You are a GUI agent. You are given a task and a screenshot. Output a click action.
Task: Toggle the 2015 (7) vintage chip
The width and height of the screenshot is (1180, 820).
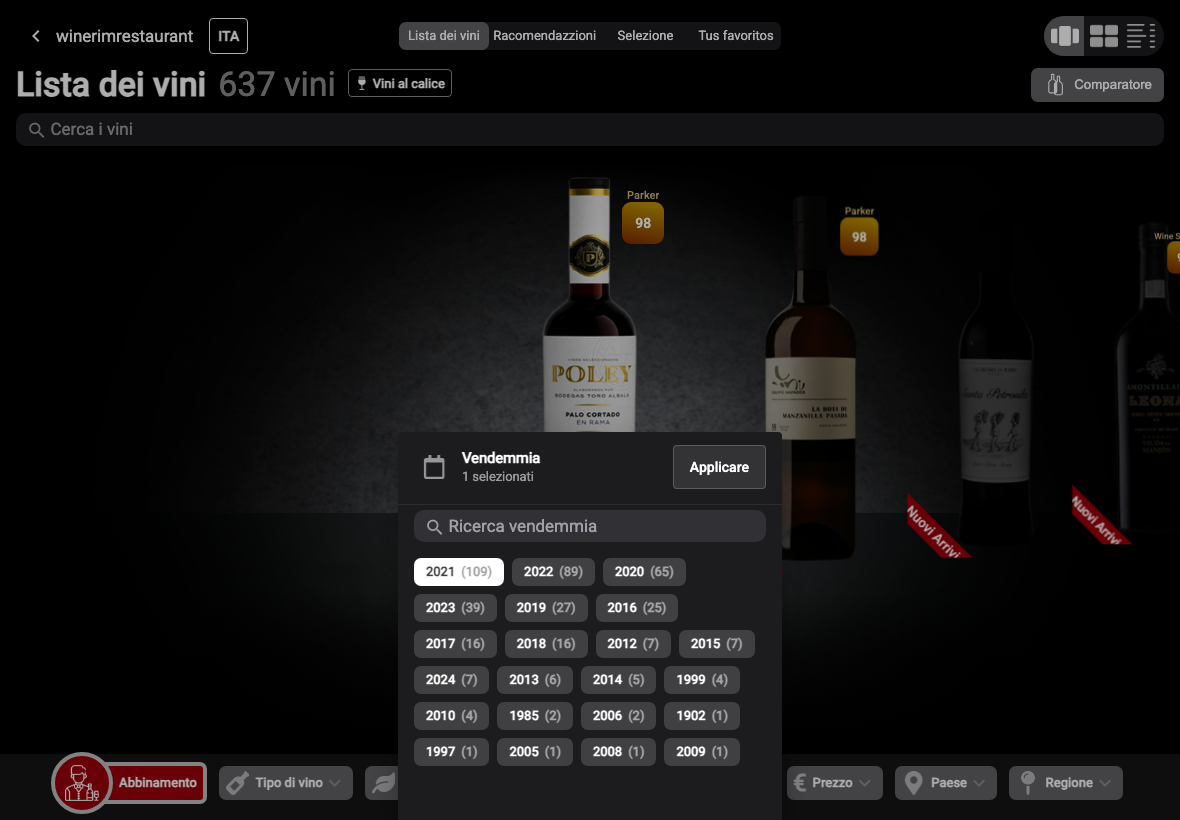(x=716, y=644)
